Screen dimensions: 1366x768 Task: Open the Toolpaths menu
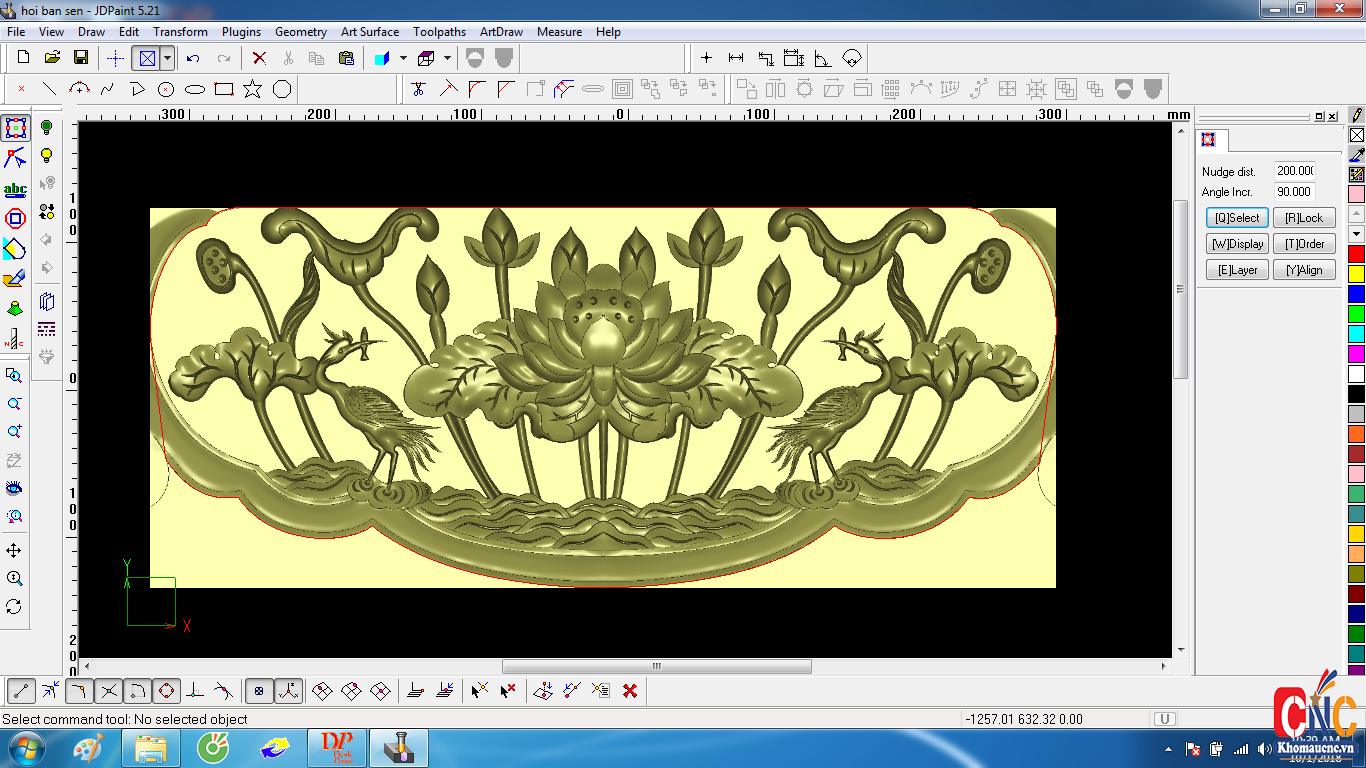click(440, 32)
